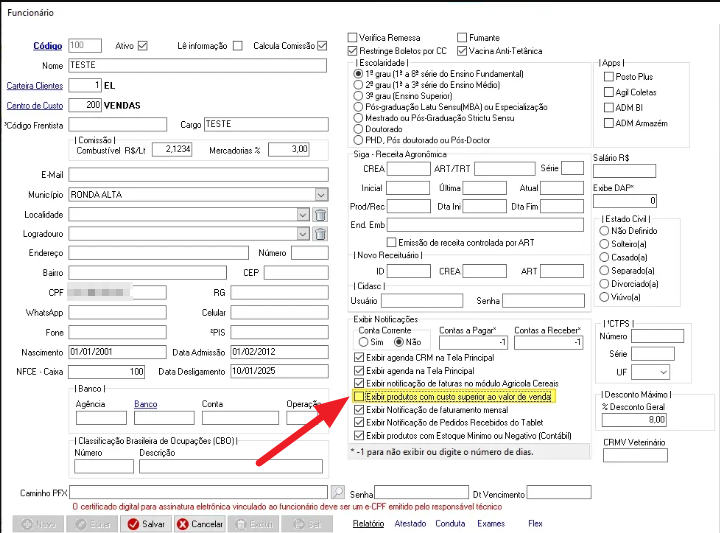Click the Banco link
The height and width of the screenshot is (533, 720).
[x=146, y=404]
